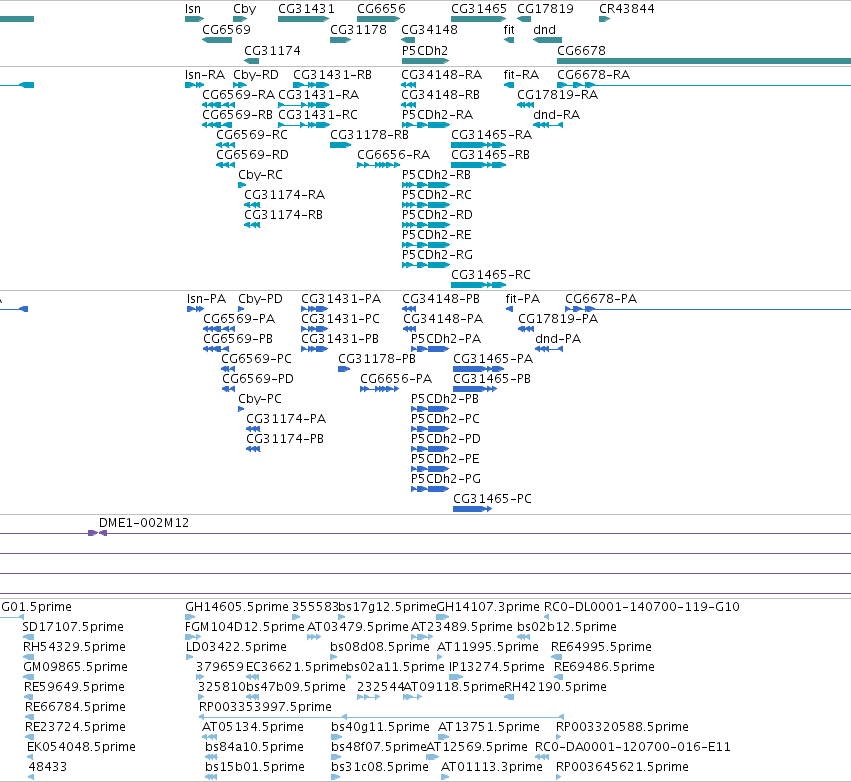Click the CG31465 gene label
Image resolution: width=851 pixels, height=782 pixels.
click(479, 9)
